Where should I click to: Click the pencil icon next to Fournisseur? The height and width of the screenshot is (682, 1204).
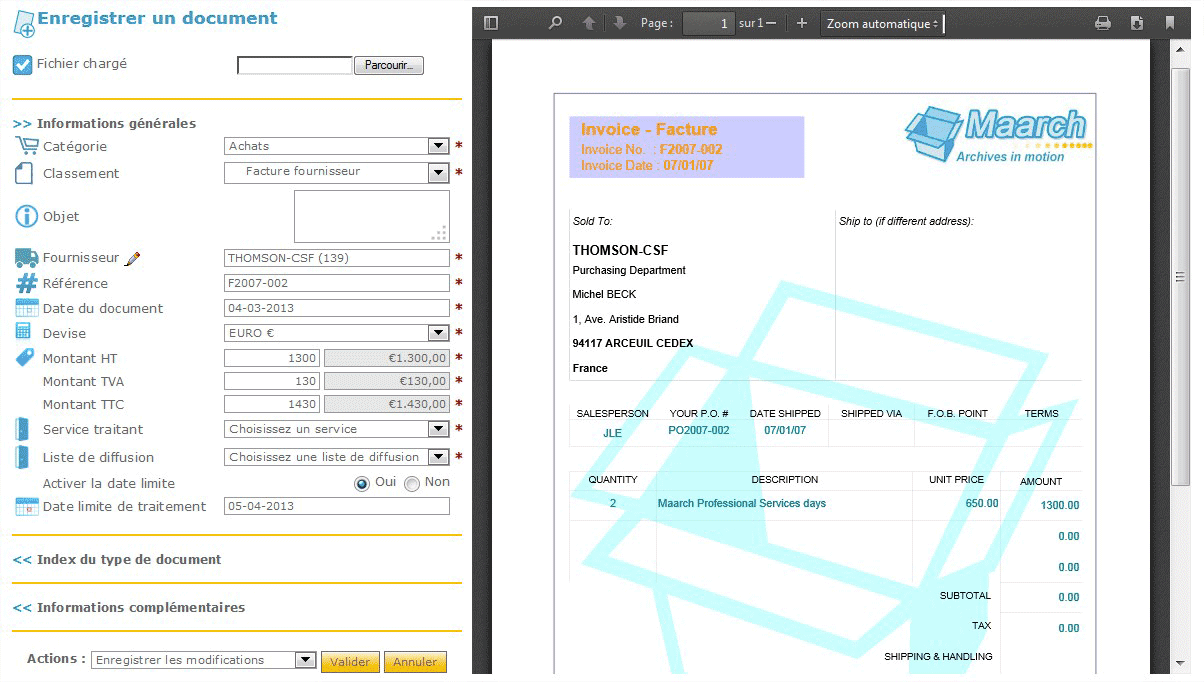click(133, 258)
